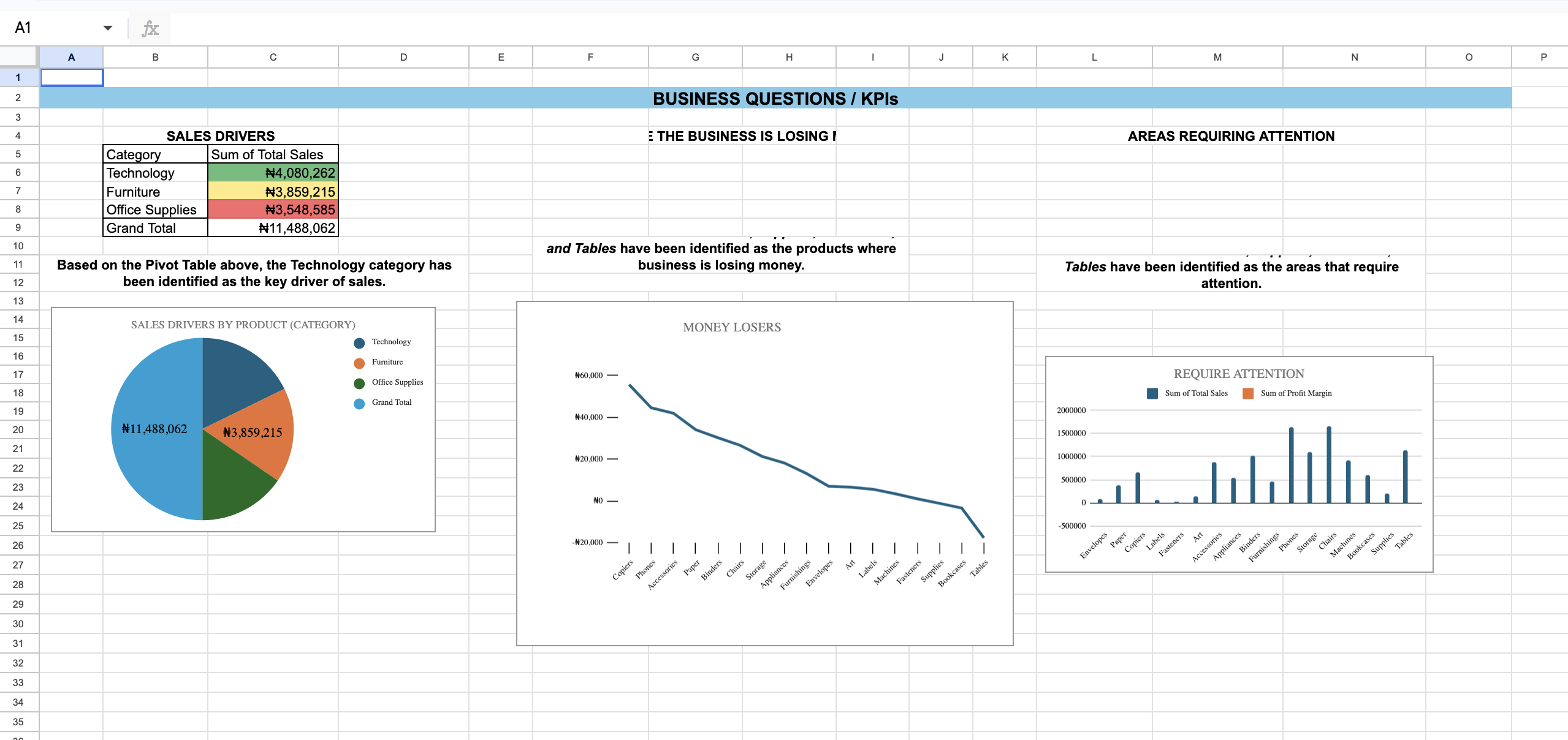1568x740 pixels.
Task: Click the Office Supplies category cell
Action: (x=155, y=210)
